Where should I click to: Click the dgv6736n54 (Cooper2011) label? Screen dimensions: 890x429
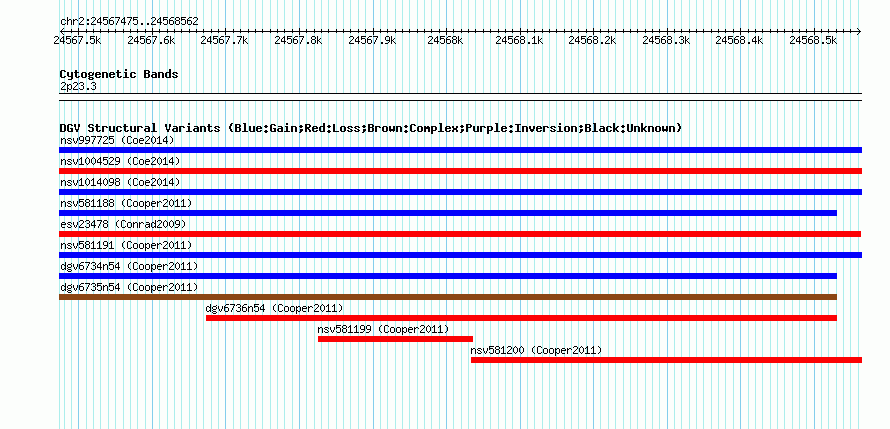click(274, 308)
